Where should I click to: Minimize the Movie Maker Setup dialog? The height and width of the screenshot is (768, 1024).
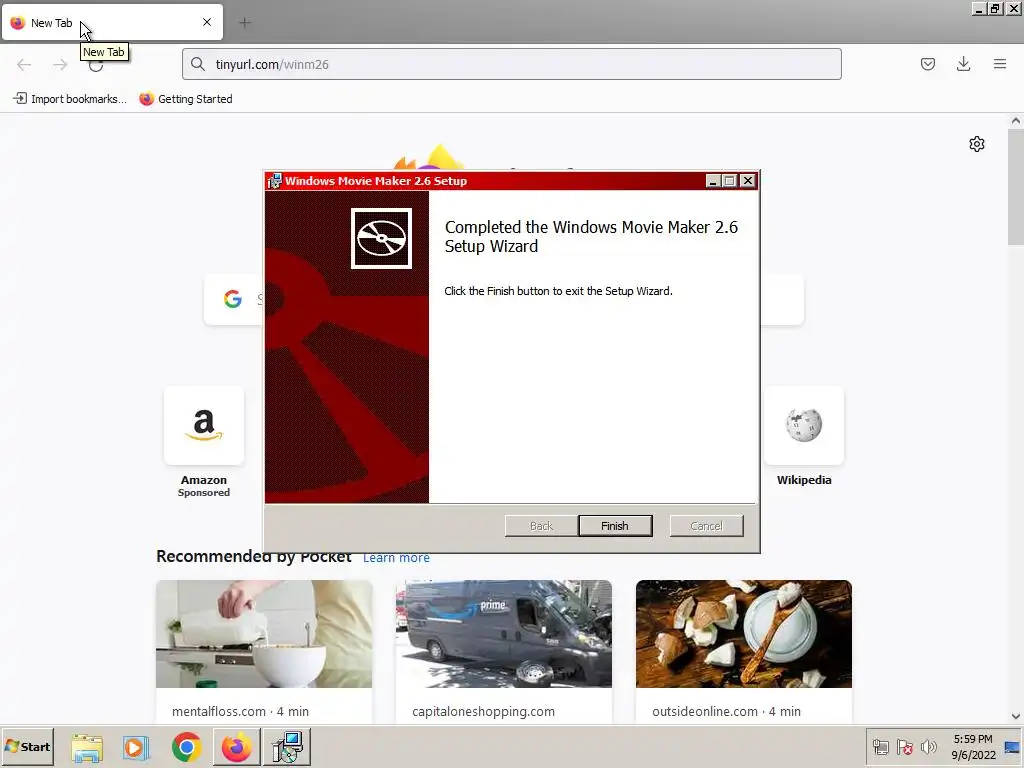tap(713, 181)
